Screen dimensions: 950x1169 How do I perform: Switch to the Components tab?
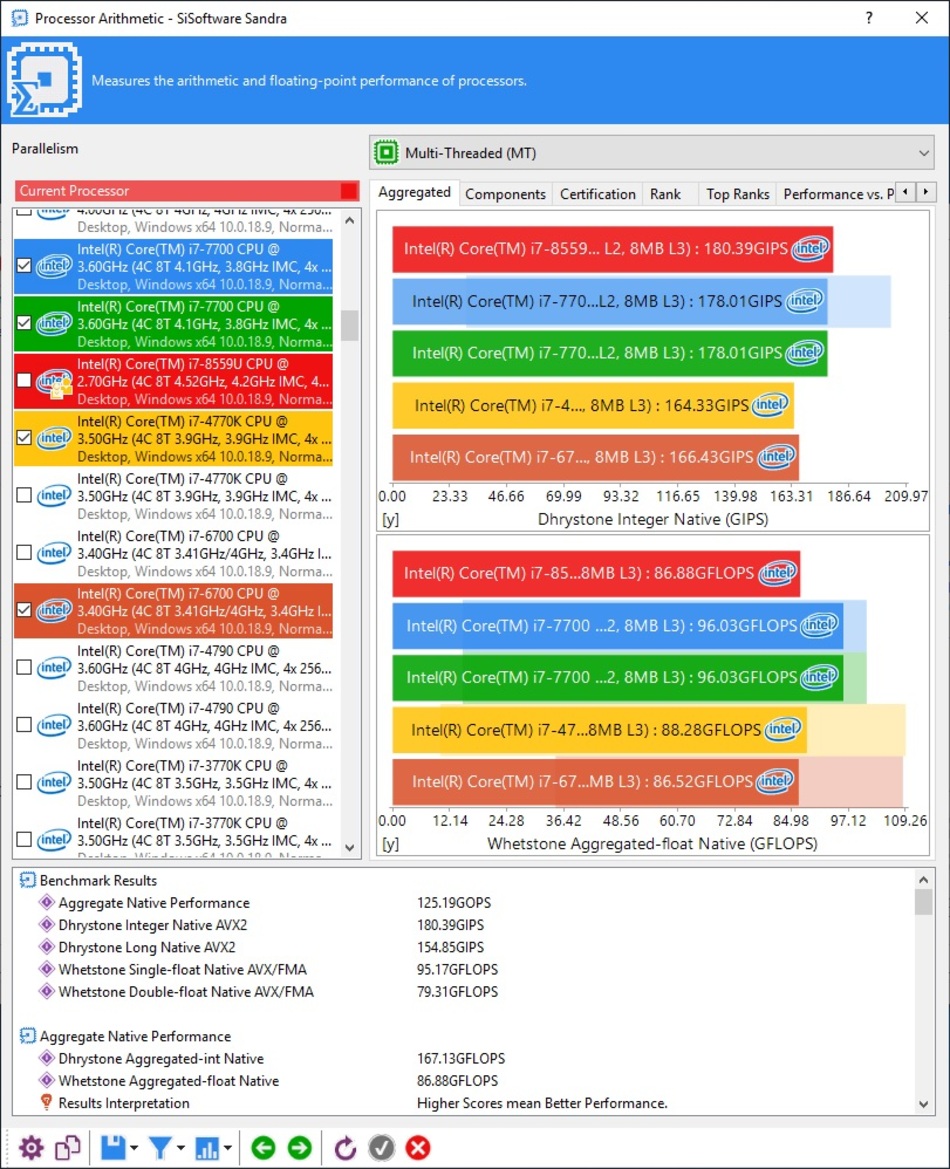pos(506,194)
